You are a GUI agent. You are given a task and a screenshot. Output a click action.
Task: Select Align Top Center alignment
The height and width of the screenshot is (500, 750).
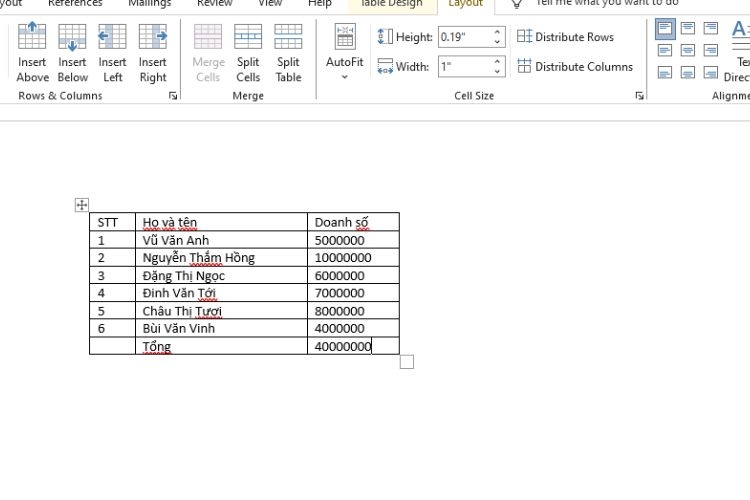pyautogui.click(x=688, y=28)
